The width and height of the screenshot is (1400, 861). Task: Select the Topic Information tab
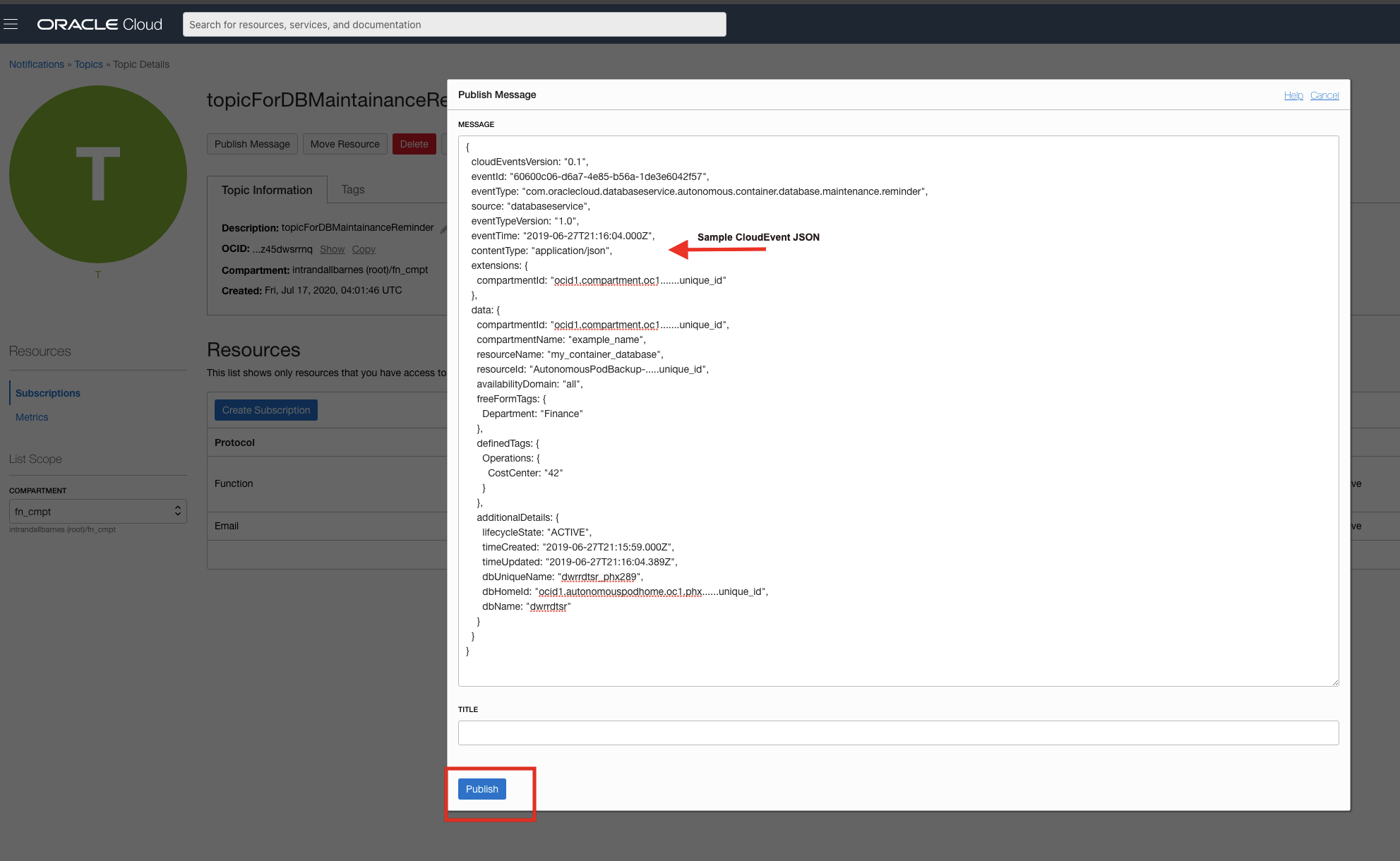point(266,191)
